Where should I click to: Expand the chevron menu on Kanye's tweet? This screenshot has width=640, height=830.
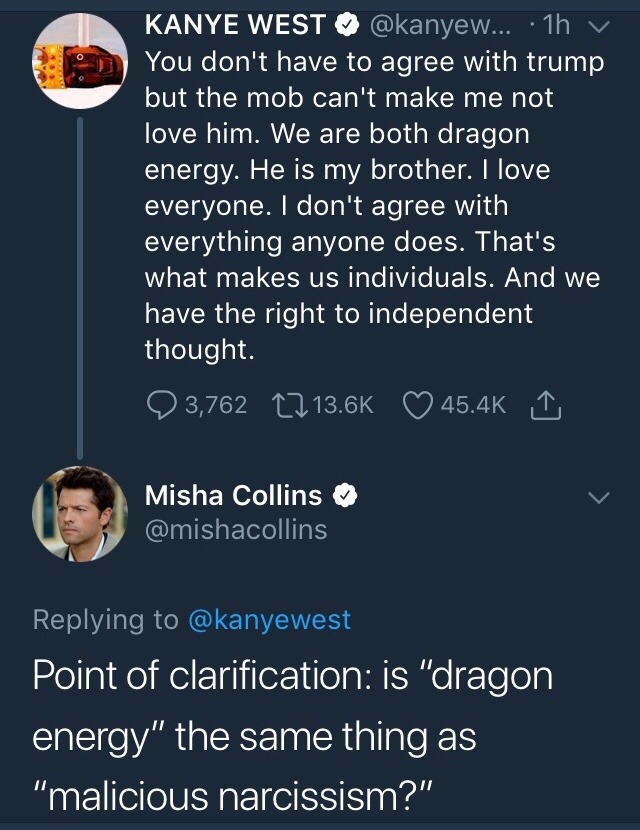597,23
